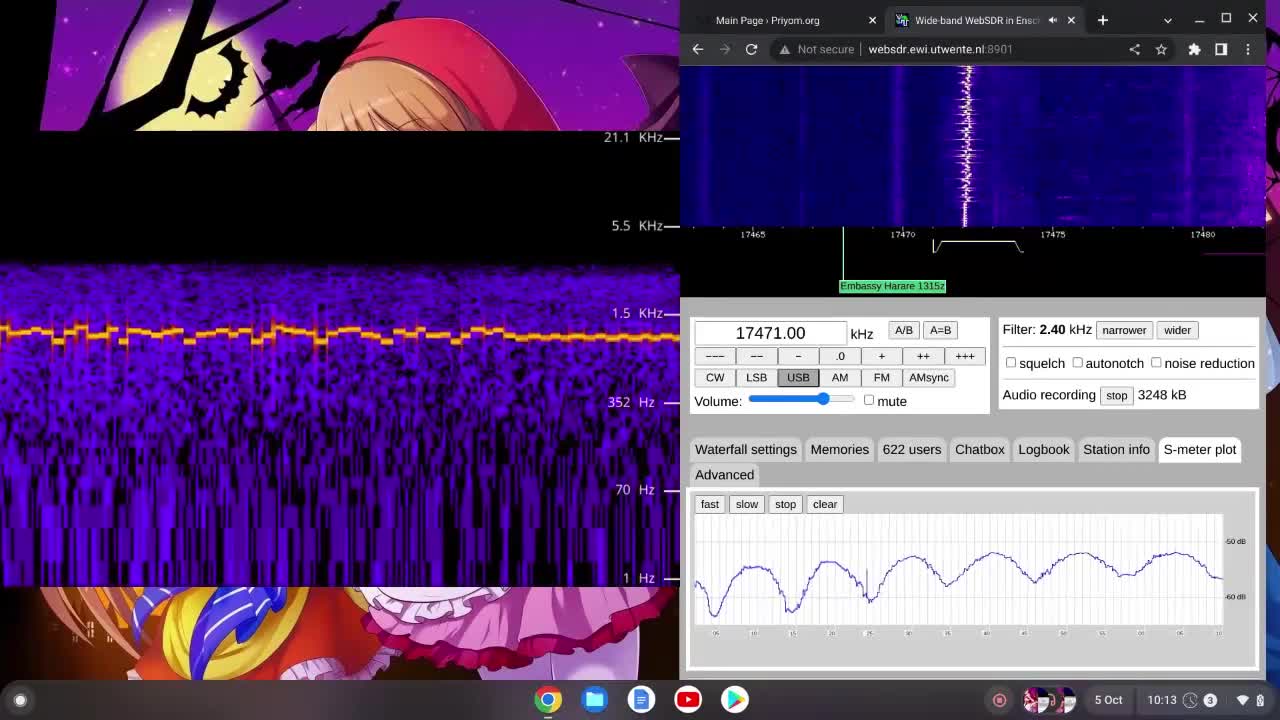
Task: Open the Waterfall settings tab
Action: pos(746,449)
